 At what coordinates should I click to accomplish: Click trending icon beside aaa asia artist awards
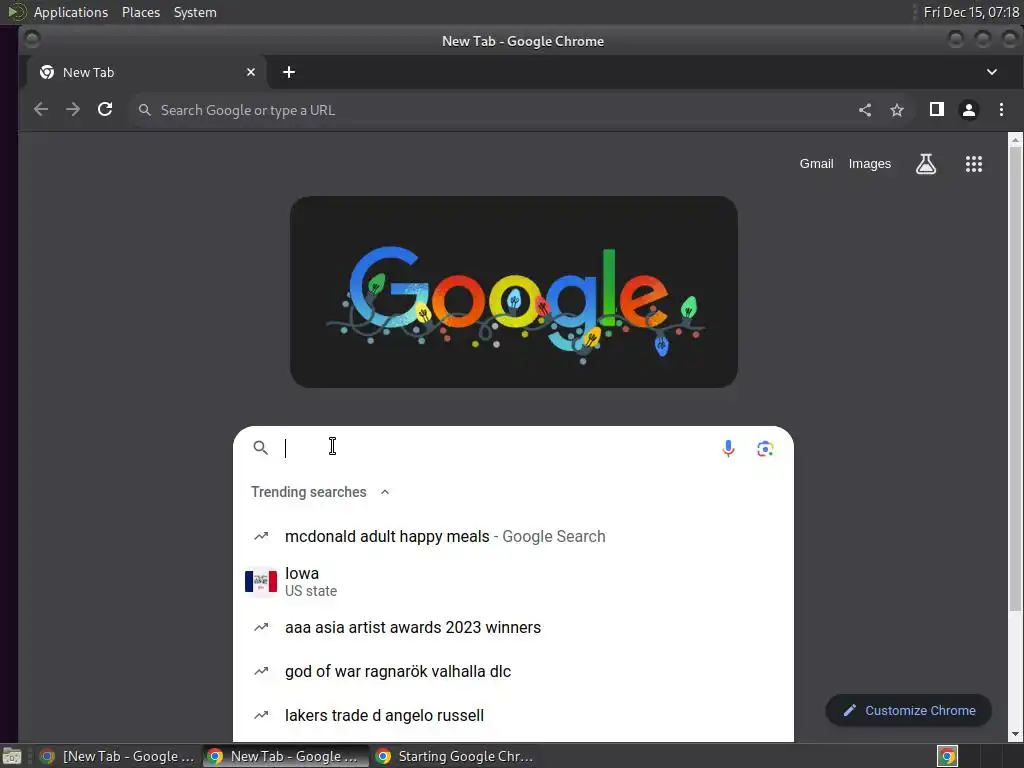coord(261,627)
